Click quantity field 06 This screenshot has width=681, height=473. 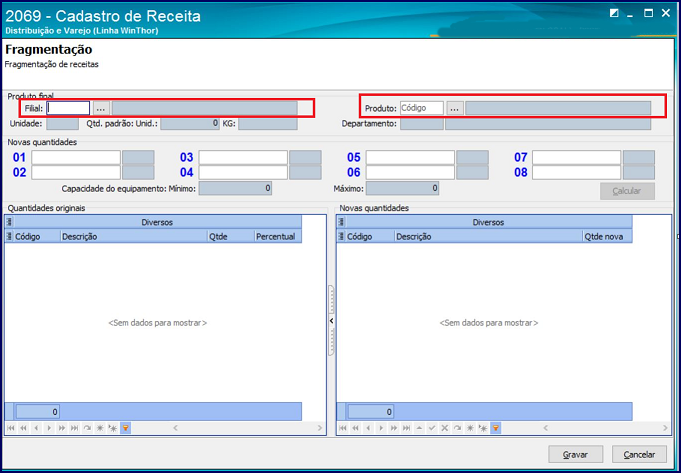pyautogui.click(x=410, y=172)
